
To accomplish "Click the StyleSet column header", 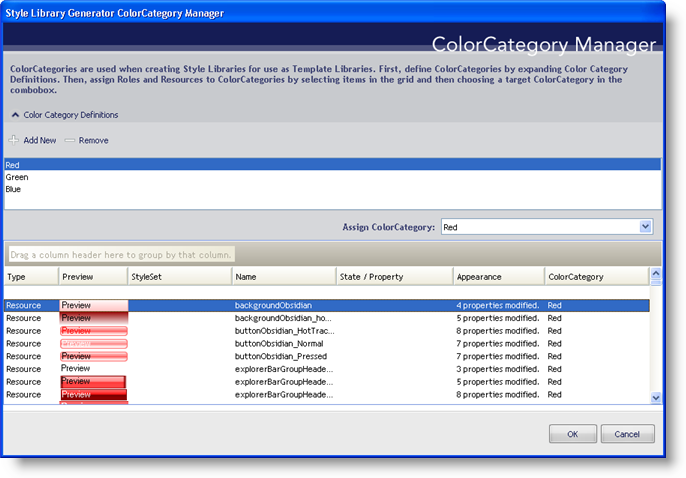I will [178, 276].
